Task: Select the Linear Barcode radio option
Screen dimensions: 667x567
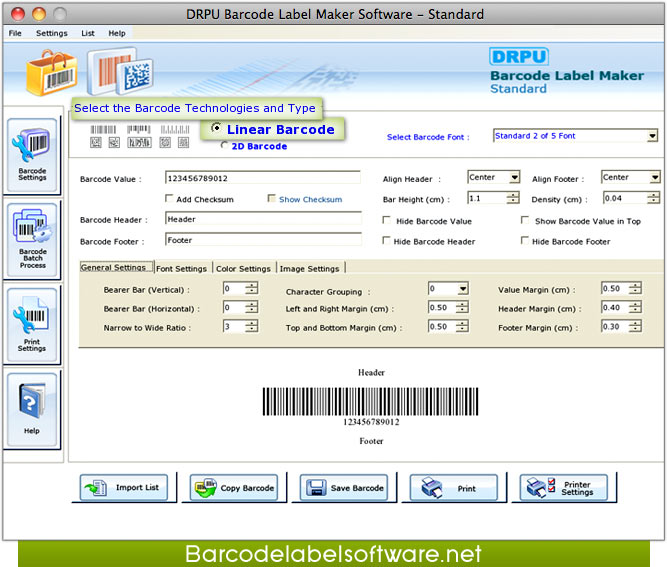Action: (216, 128)
